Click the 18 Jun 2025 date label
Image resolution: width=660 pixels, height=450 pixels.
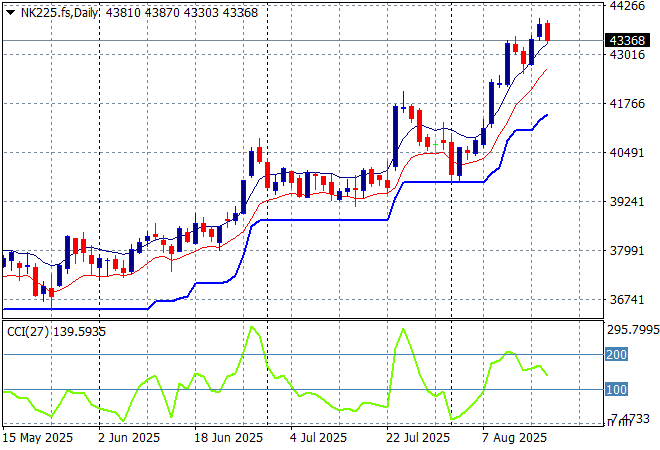coord(228,438)
